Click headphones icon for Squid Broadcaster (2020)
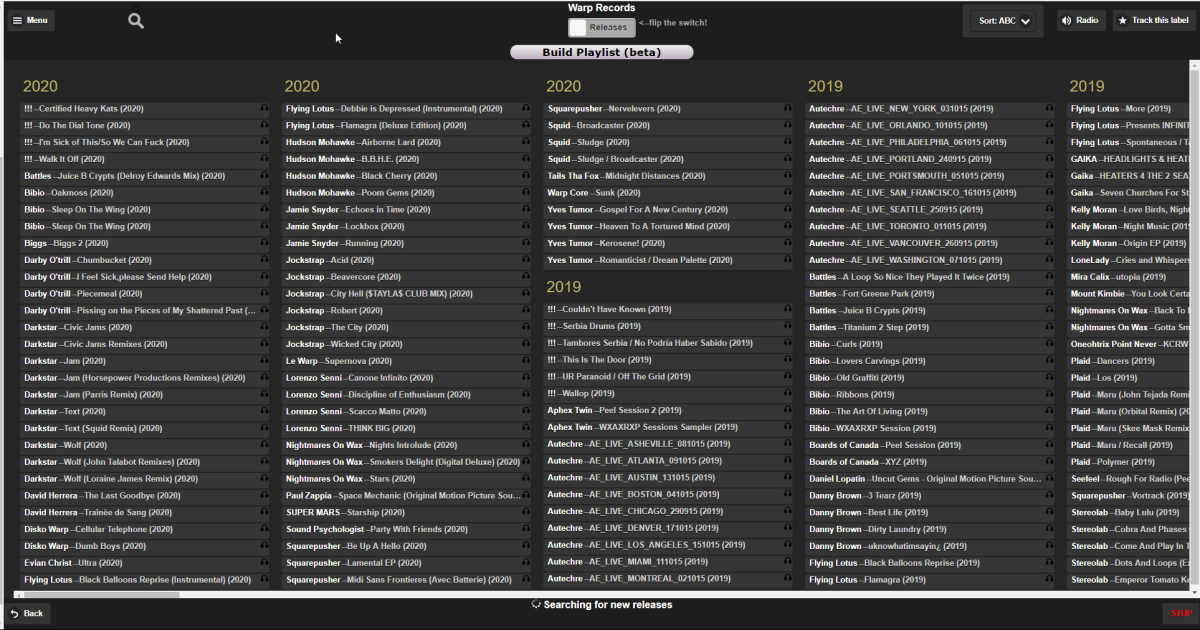The image size is (1200, 630). [x=788, y=125]
